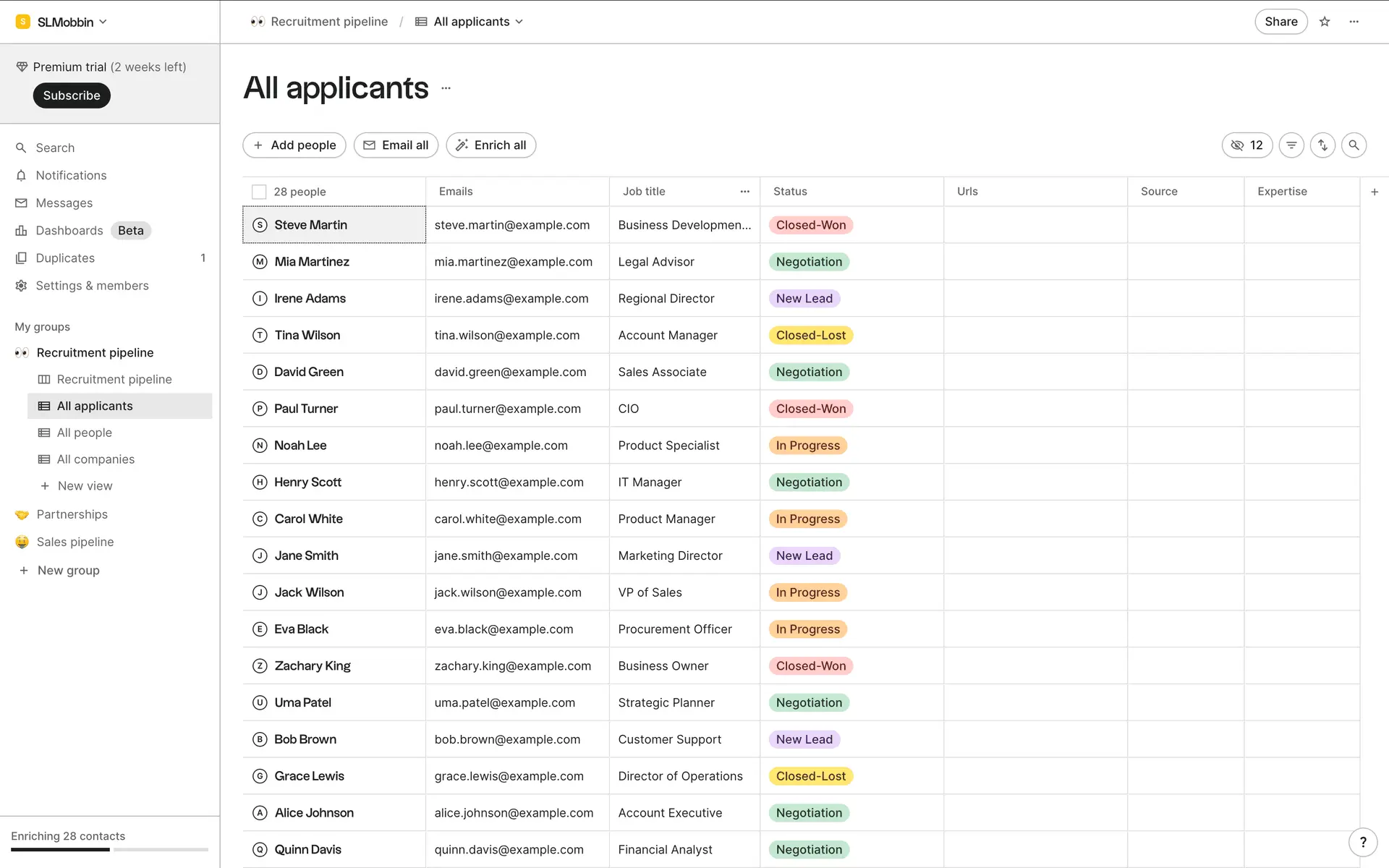Click Mia Martinez's Negotiation status tag
The image size is (1389, 868).
click(x=809, y=262)
